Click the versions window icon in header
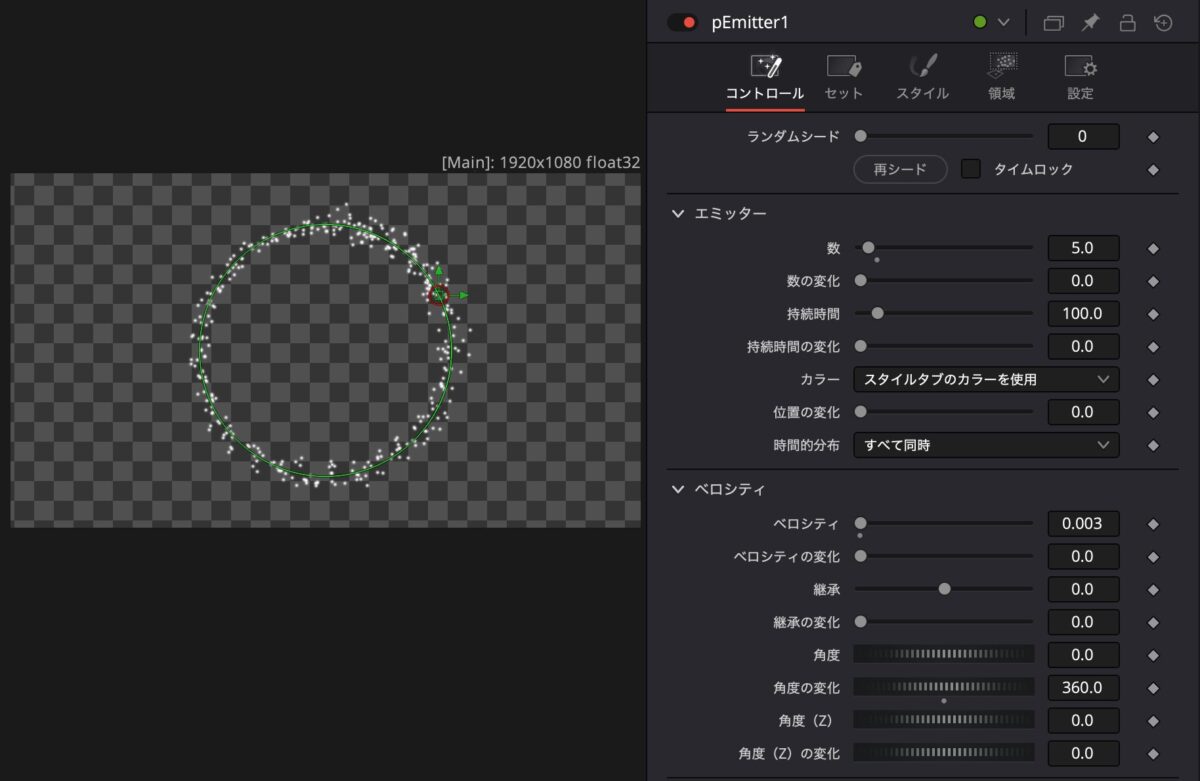This screenshot has height=781, width=1200. pos(1053,22)
